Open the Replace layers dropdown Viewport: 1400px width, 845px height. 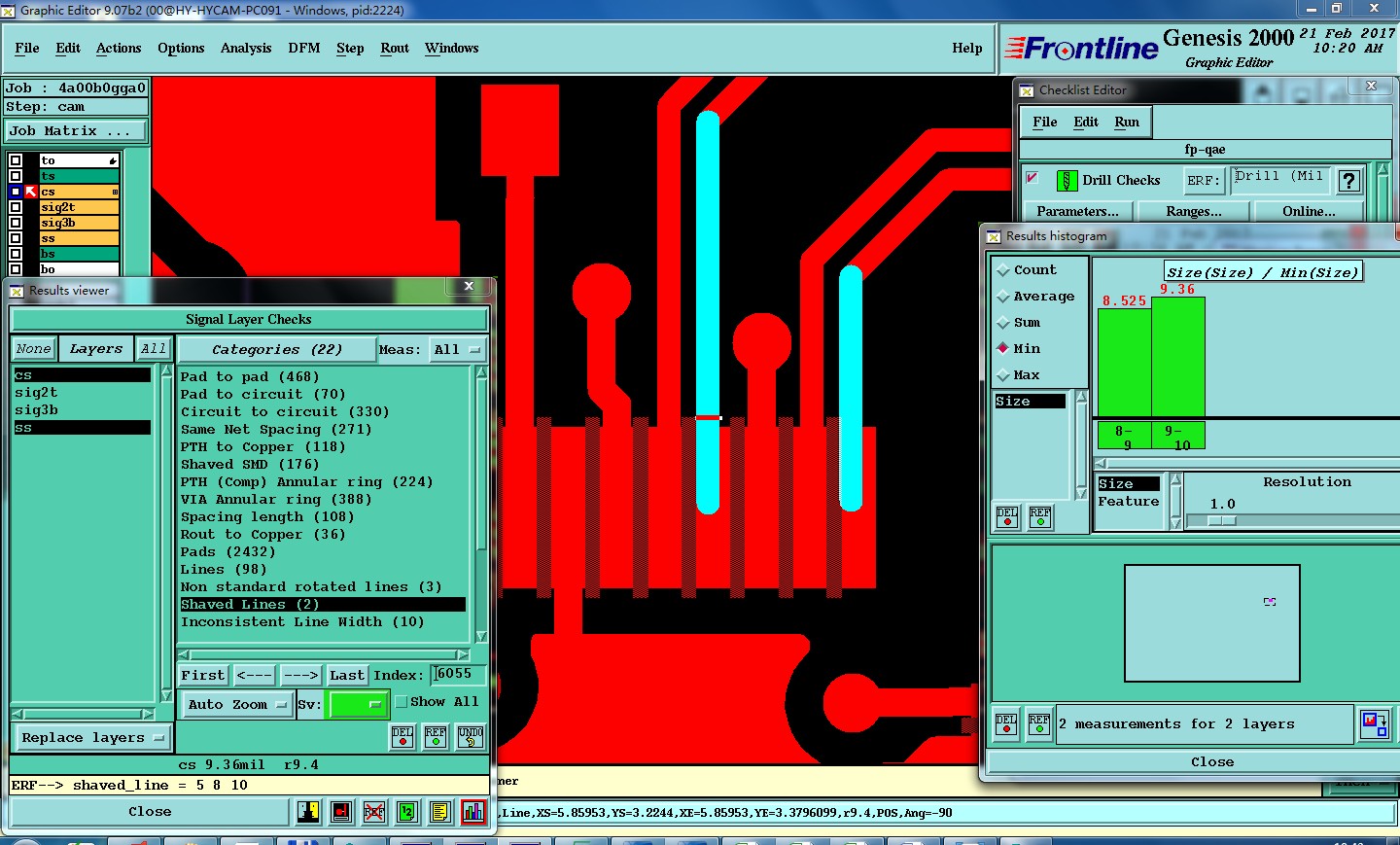[x=92, y=738]
